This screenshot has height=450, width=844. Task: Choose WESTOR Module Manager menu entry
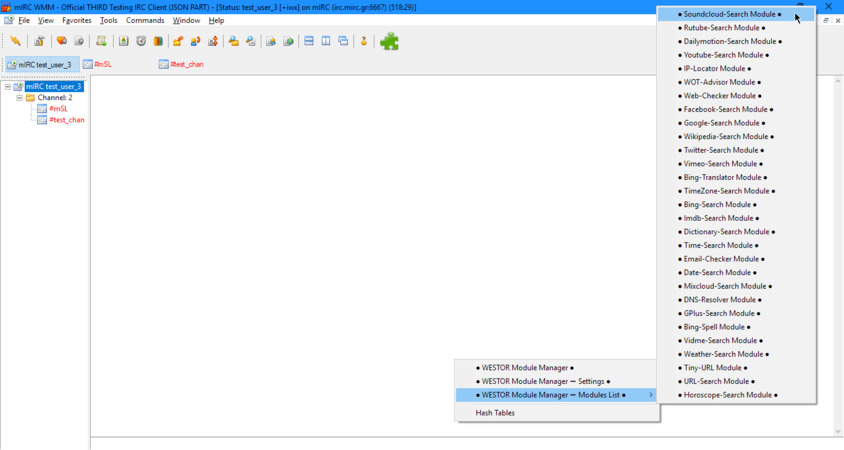(x=557, y=368)
